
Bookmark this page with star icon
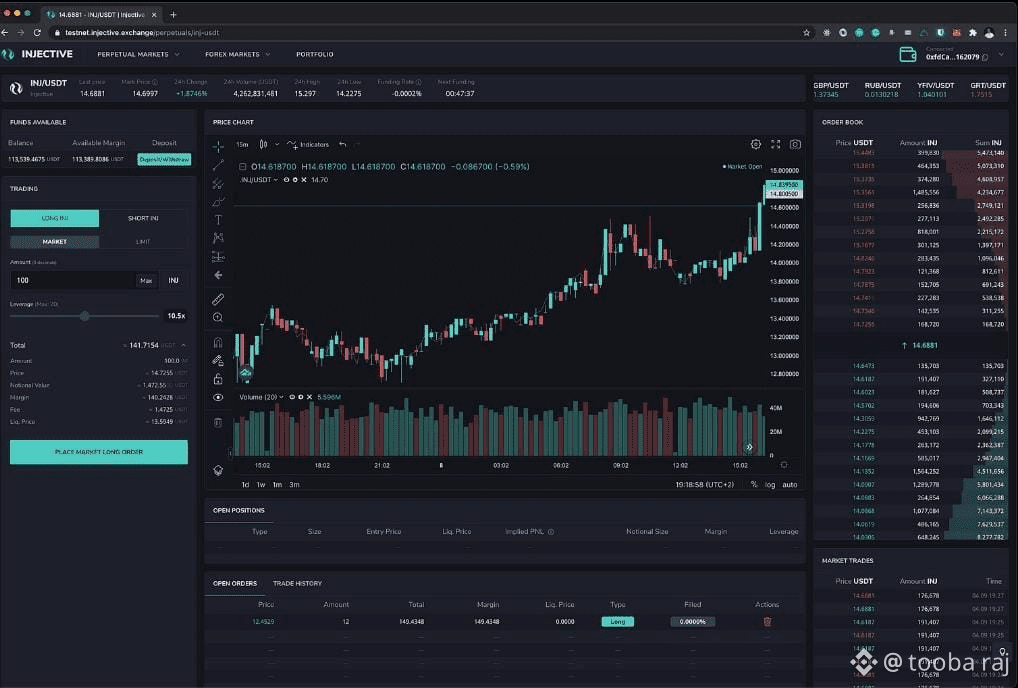click(806, 32)
